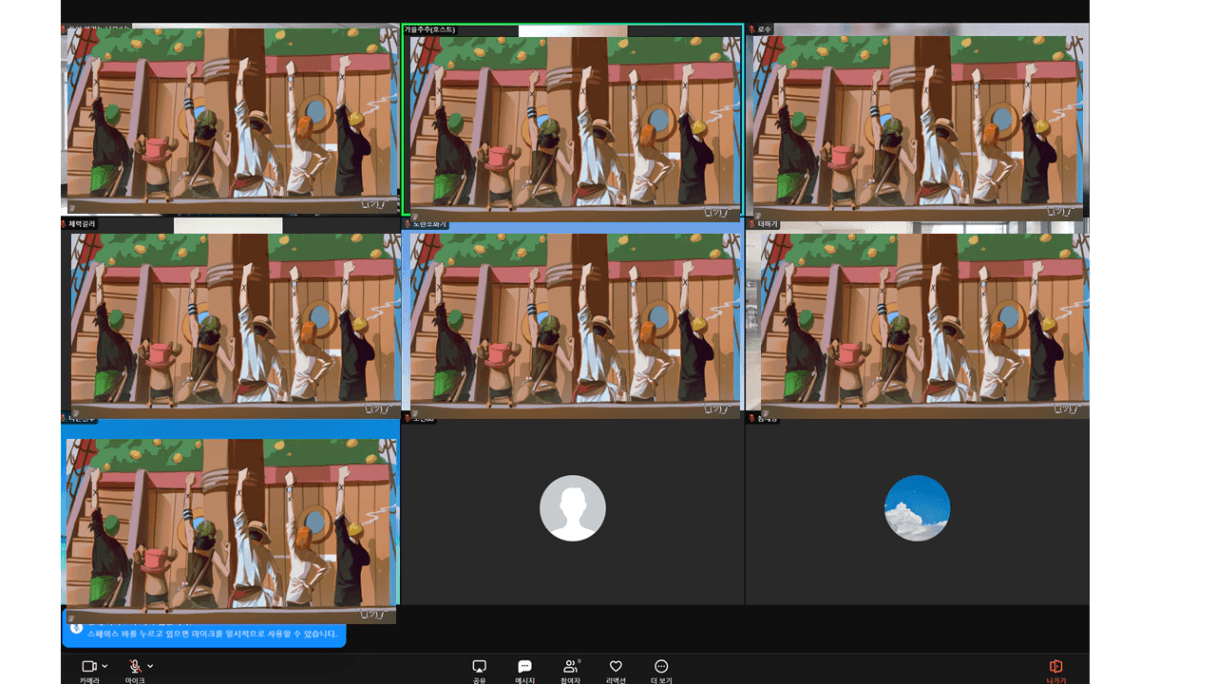1216x684 pixels.
Task: Click the 로수 name label
Action: (x=761, y=30)
